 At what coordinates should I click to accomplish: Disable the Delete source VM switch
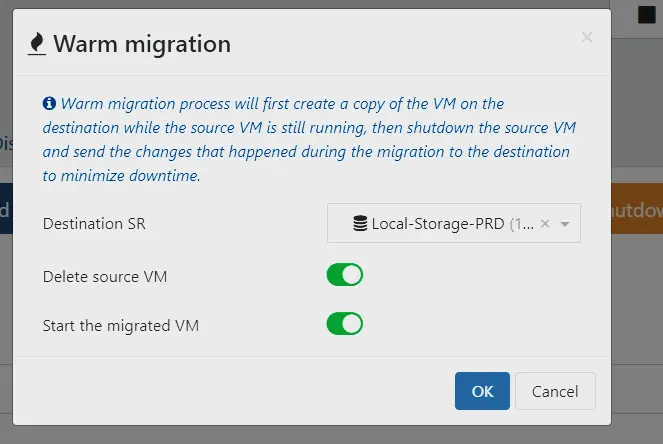[x=344, y=275]
